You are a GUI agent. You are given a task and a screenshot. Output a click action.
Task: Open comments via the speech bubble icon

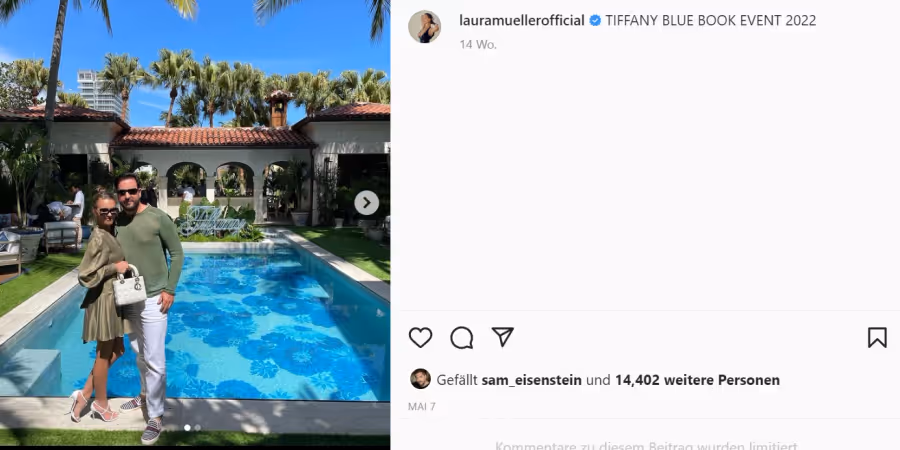click(x=461, y=338)
